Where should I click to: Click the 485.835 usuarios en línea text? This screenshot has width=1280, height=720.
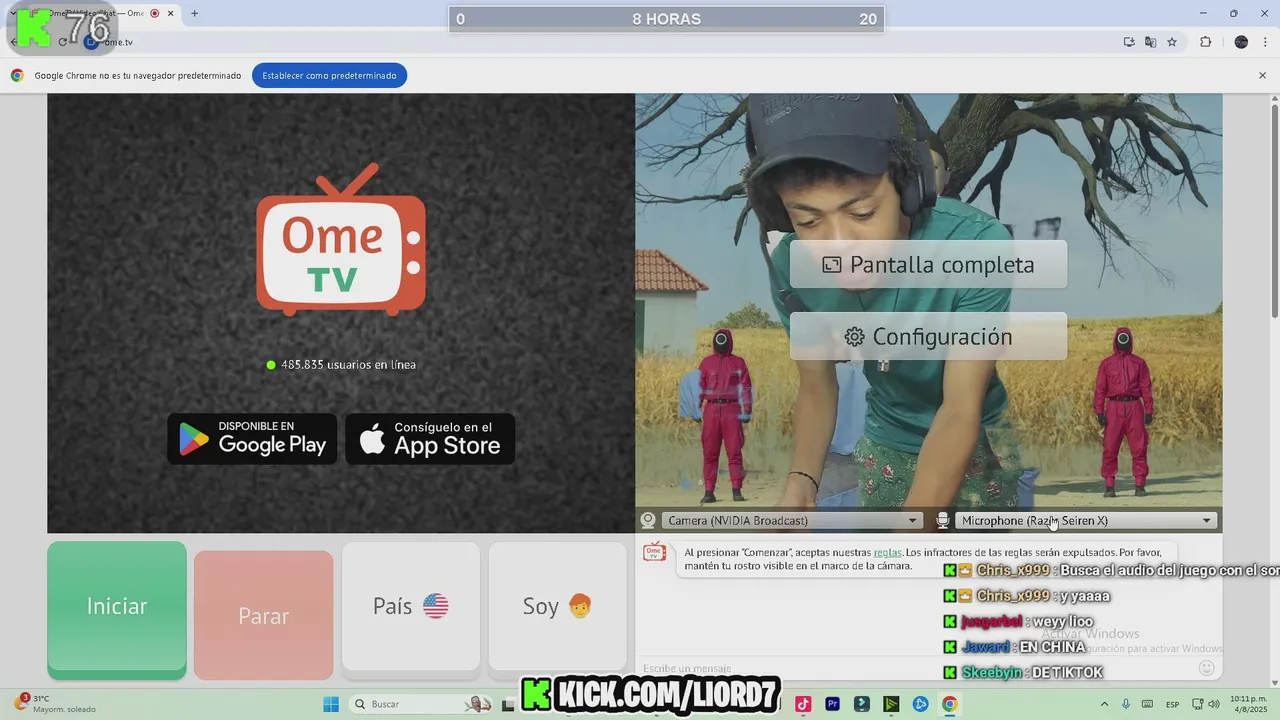pos(341,365)
